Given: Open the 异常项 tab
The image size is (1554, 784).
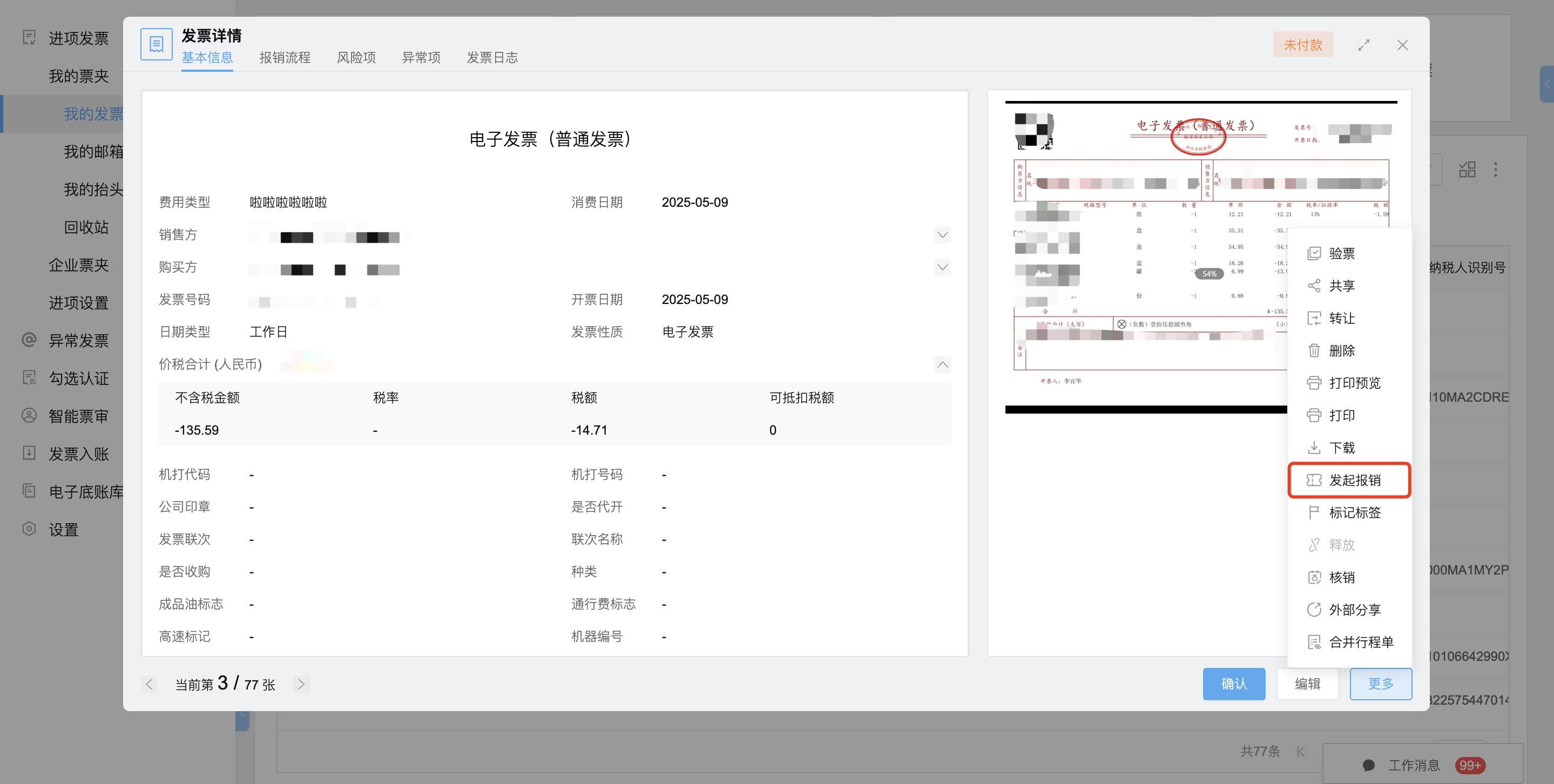Looking at the screenshot, I should (421, 58).
